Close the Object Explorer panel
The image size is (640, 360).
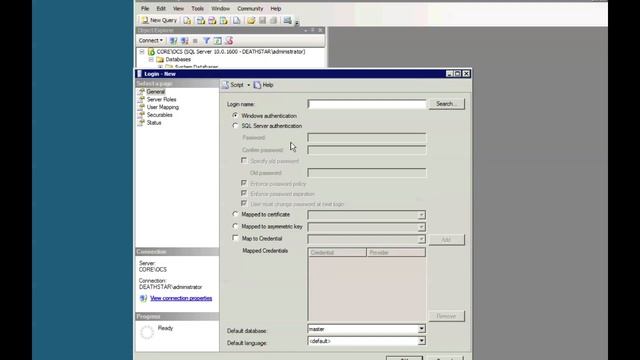point(320,30)
